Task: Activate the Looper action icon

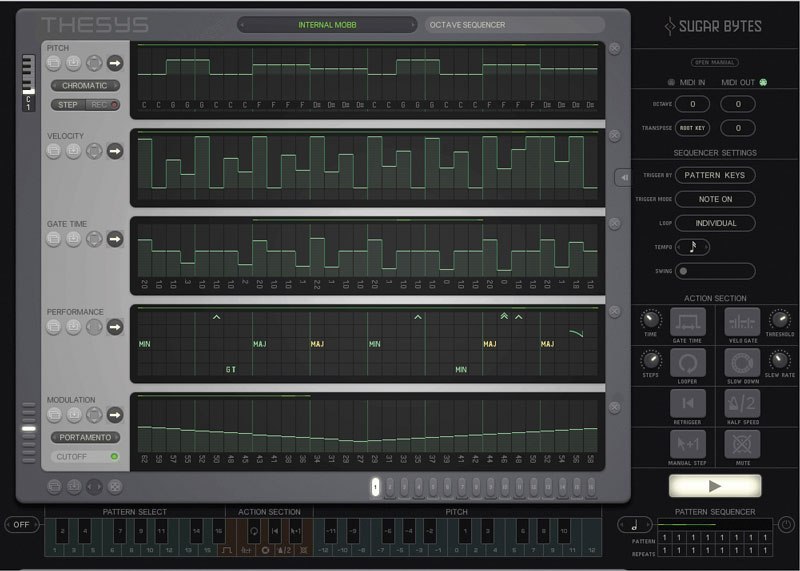Action: point(687,362)
